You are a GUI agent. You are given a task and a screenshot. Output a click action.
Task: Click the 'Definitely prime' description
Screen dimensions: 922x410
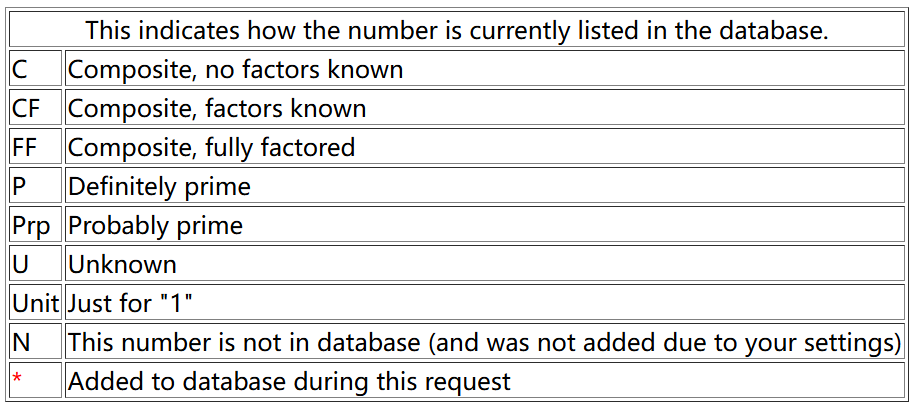click(x=159, y=186)
